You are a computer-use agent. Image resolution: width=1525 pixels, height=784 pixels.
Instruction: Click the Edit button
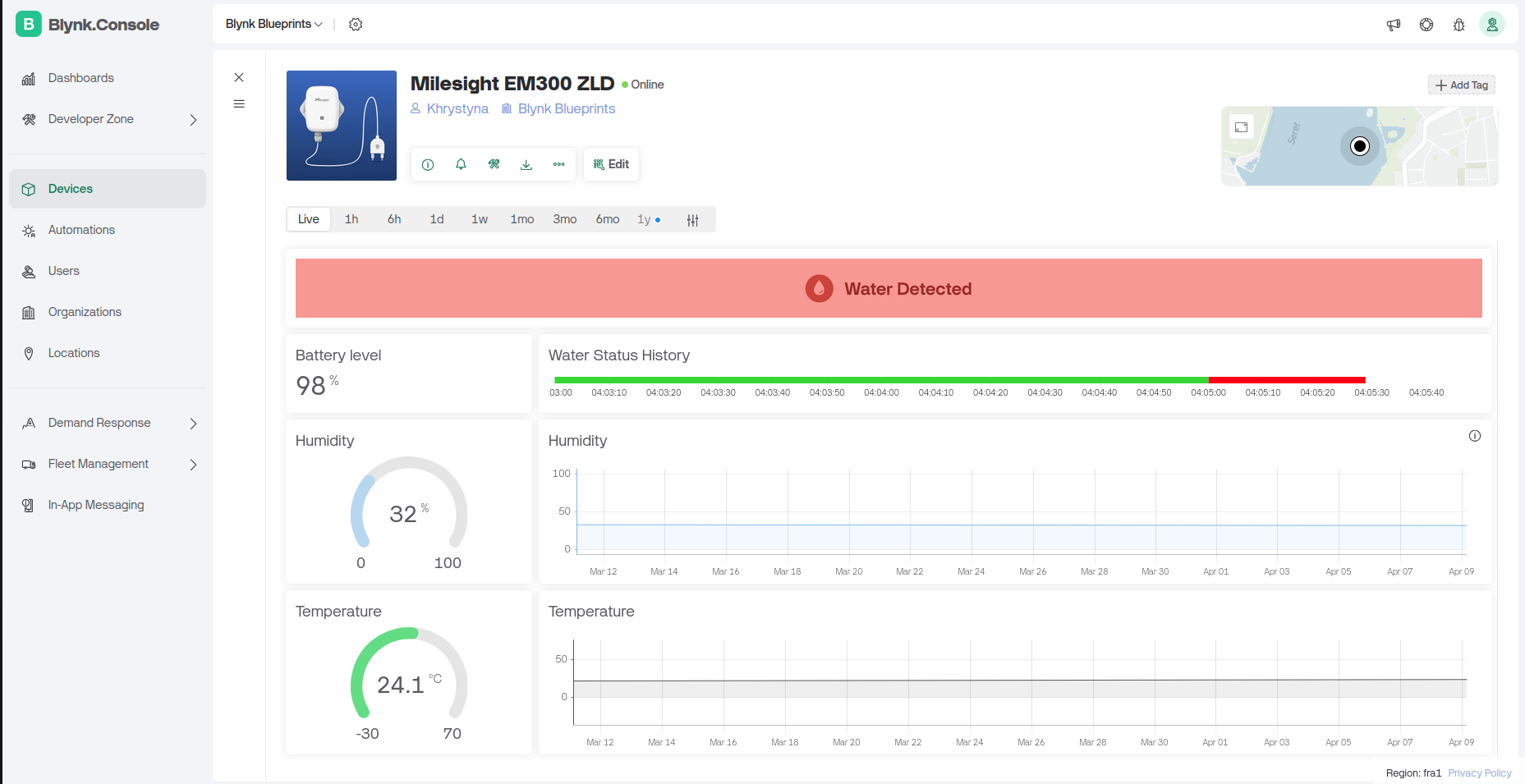(612, 164)
